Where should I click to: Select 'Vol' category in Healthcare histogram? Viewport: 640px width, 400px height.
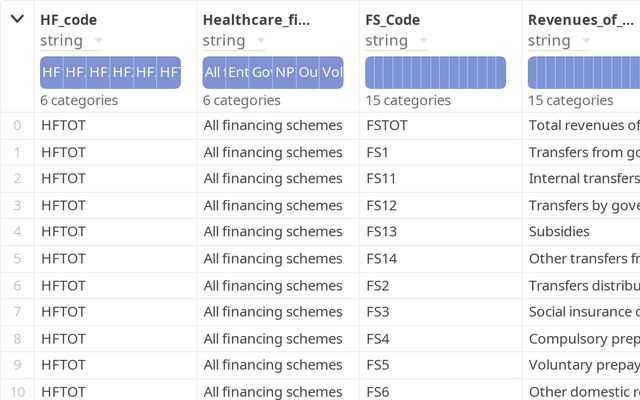pyautogui.click(x=332, y=72)
